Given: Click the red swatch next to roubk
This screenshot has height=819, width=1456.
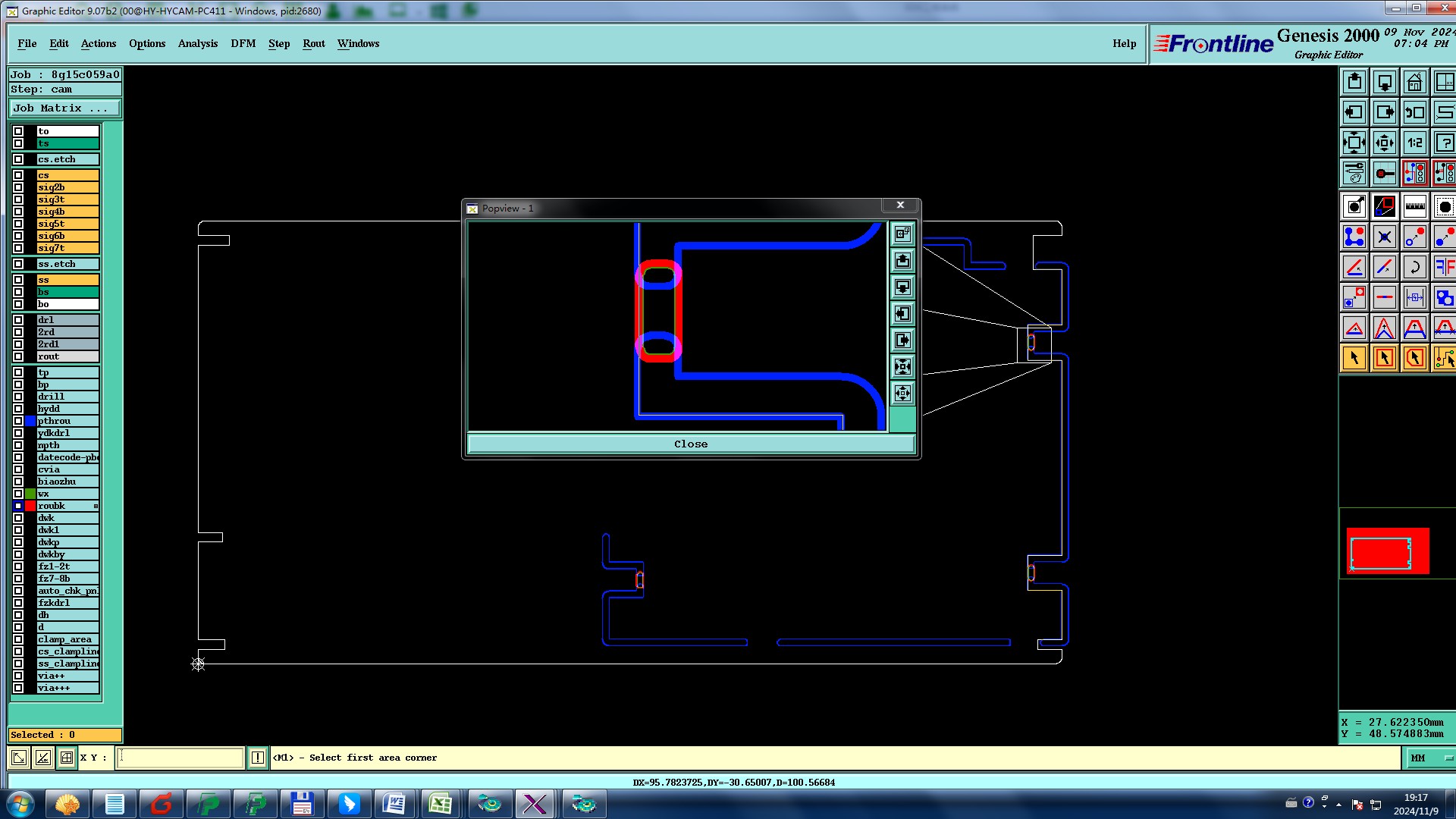Looking at the screenshot, I should tap(30, 506).
